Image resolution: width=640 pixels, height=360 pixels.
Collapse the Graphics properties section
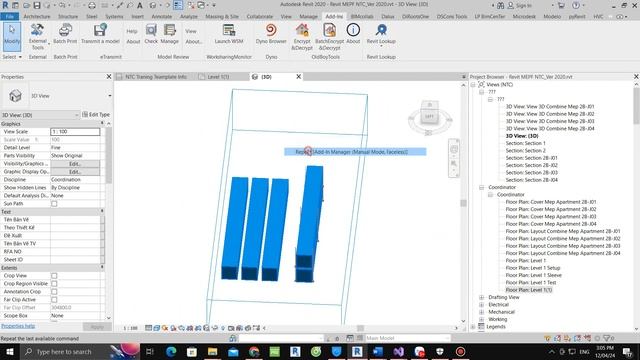click(102, 123)
